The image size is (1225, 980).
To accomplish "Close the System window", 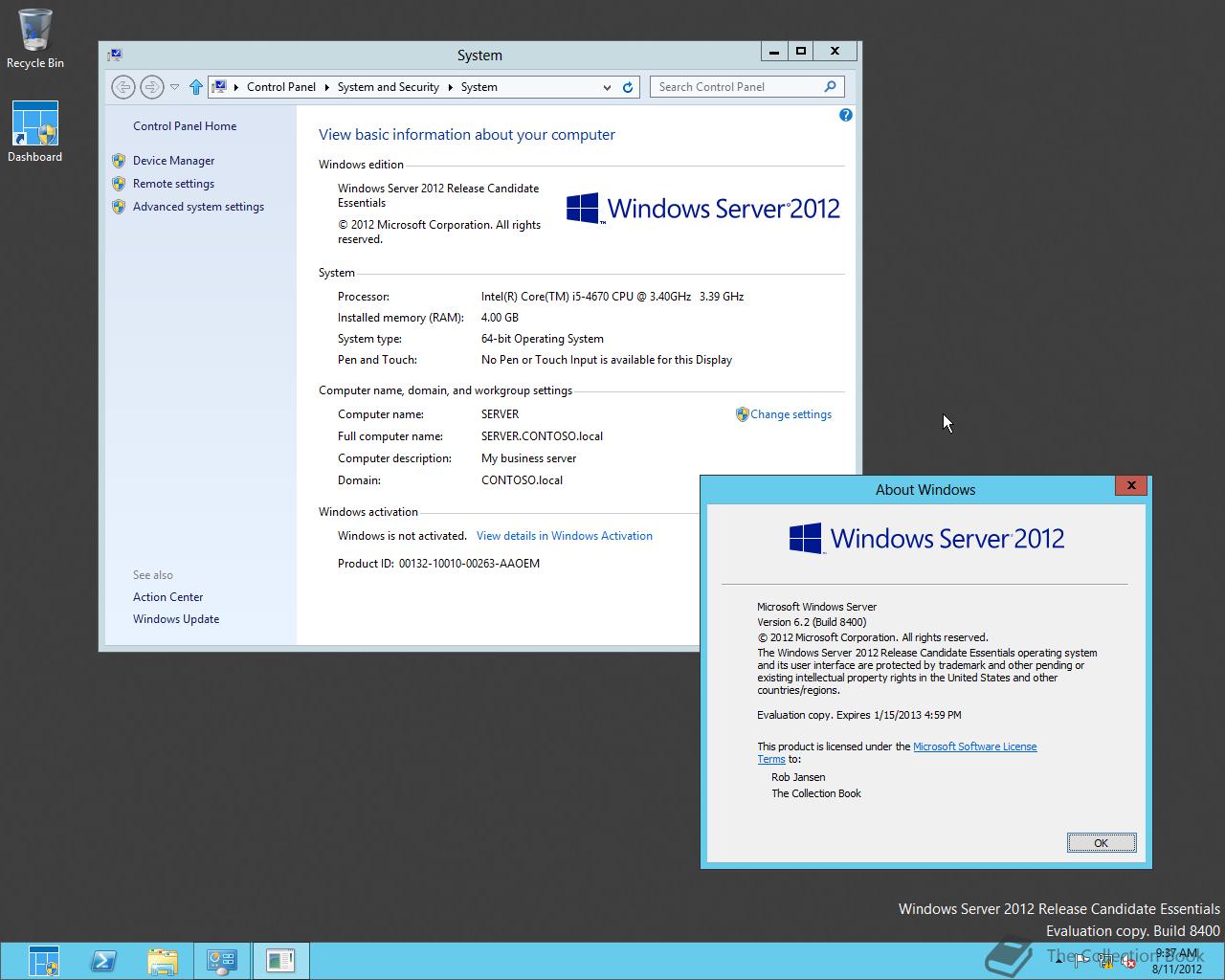I will coord(835,52).
